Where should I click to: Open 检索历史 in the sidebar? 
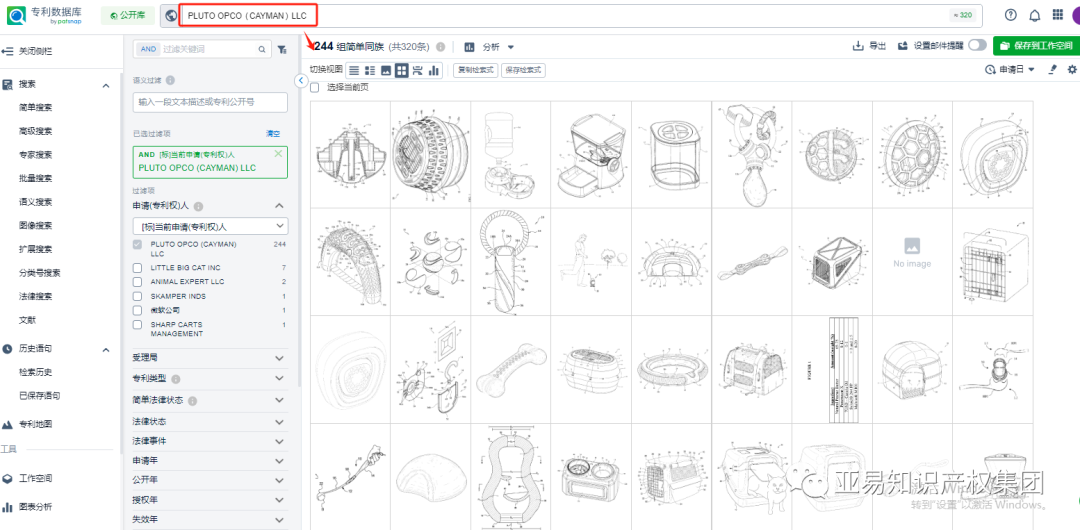pos(36,372)
